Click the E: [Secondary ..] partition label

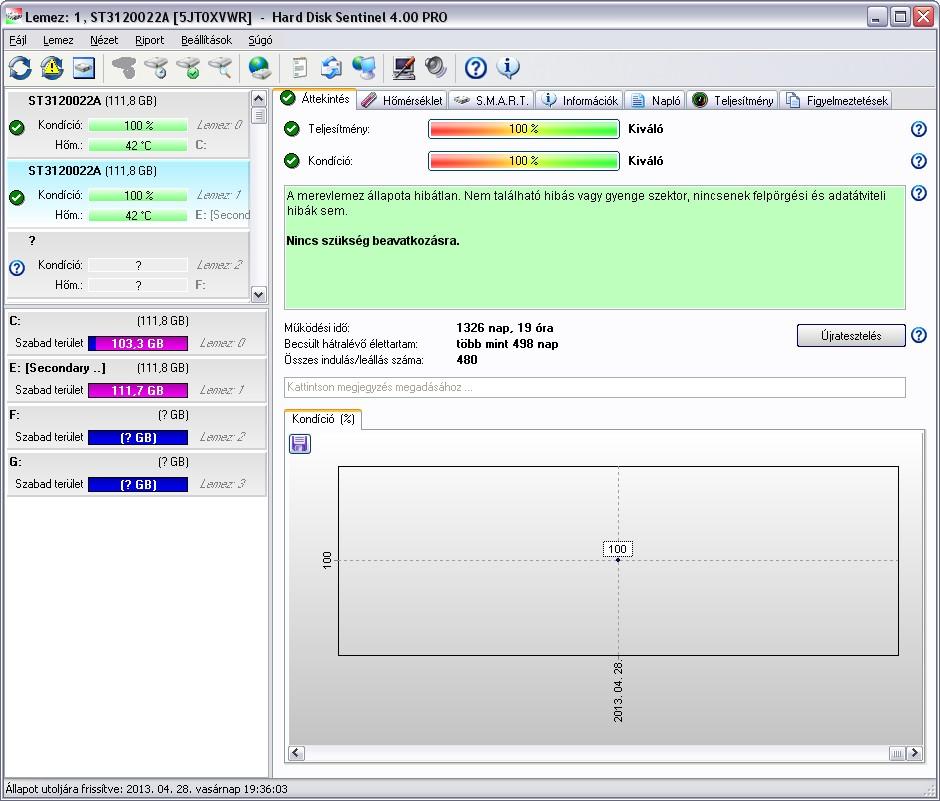pyautogui.click(x=58, y=368)
